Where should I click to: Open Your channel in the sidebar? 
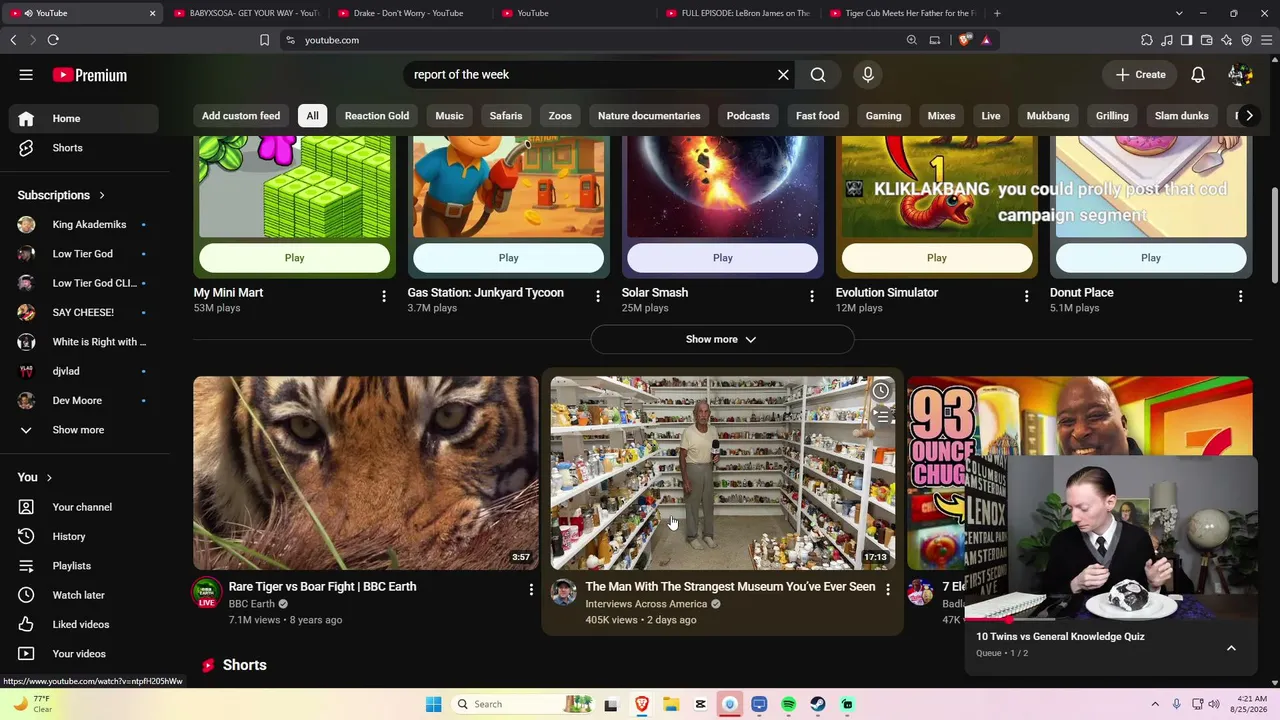click(x=84, y=507)
